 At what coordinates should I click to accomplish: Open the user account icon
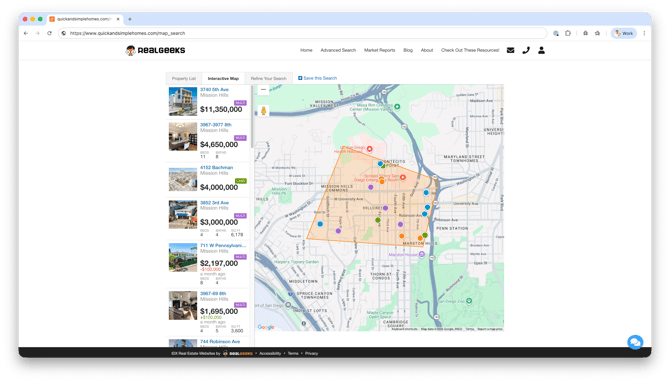tap(541, 50)
